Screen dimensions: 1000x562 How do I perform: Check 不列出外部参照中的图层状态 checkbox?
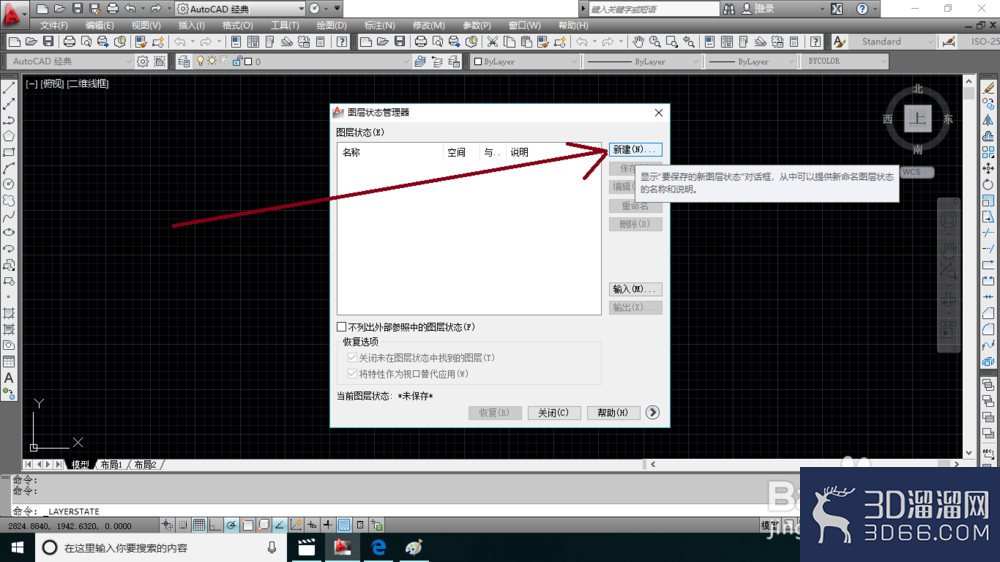point(342,327)
